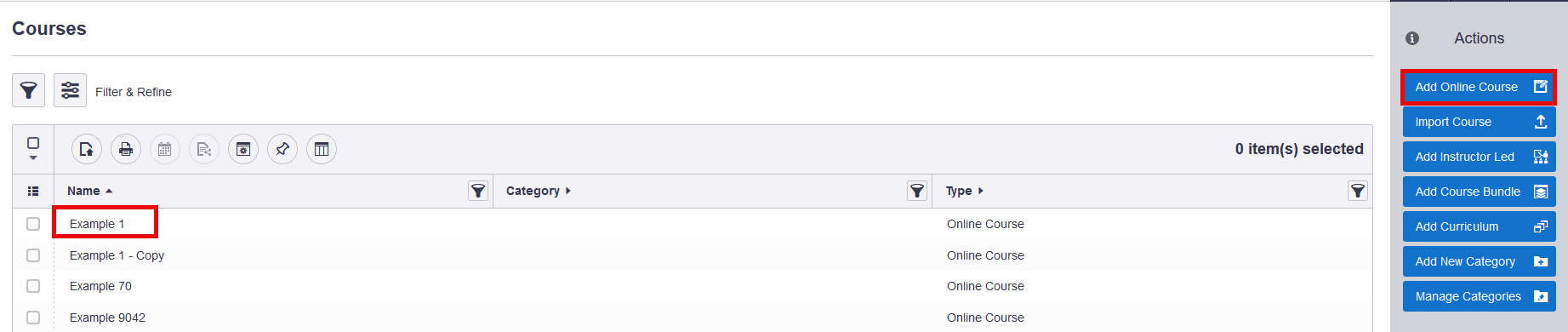Expand the select-all dropdown arrow under the checkbox

[x=33, y=157]
